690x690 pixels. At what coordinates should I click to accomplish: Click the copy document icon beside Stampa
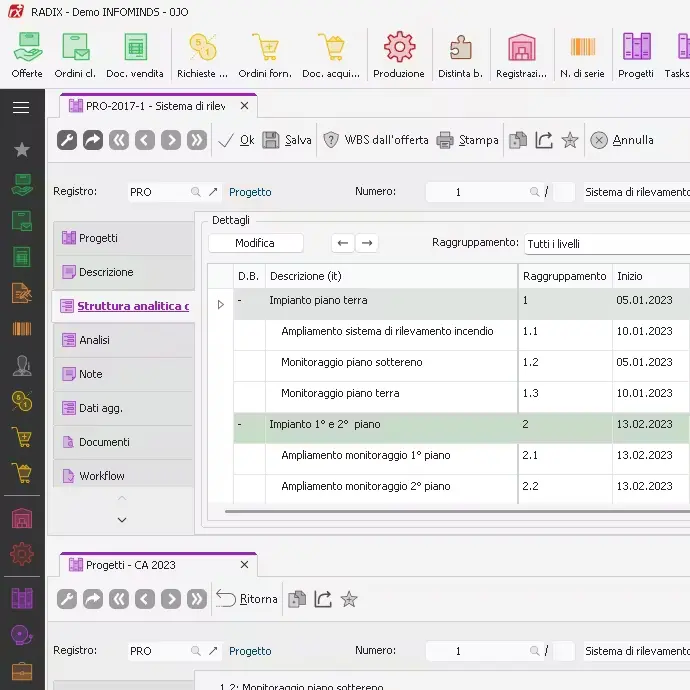click(x=518, y=140)
